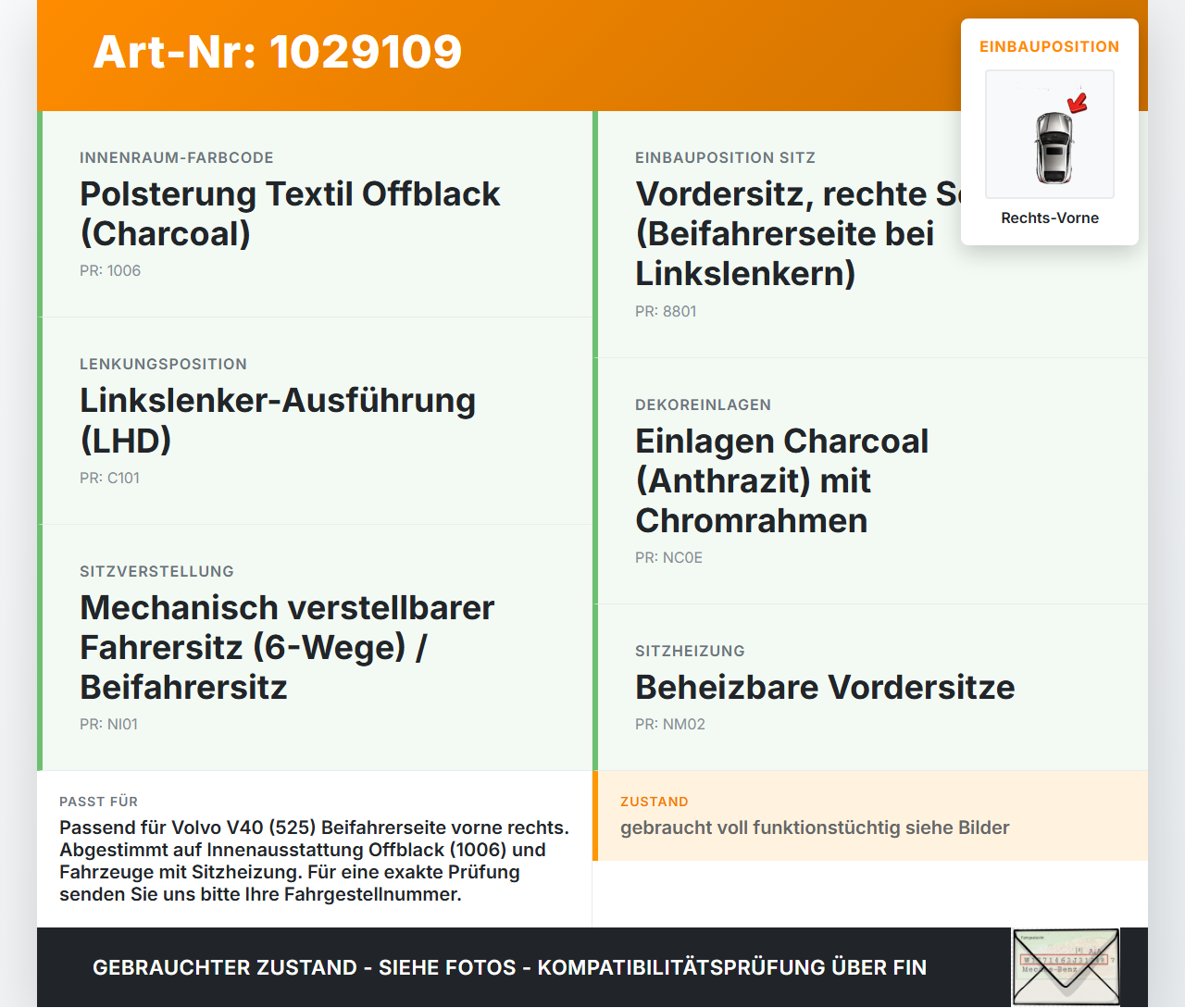Click the SITZHEIZUNG label
The height and width of the screenshot is (1008, 1185).
point(691,652)
